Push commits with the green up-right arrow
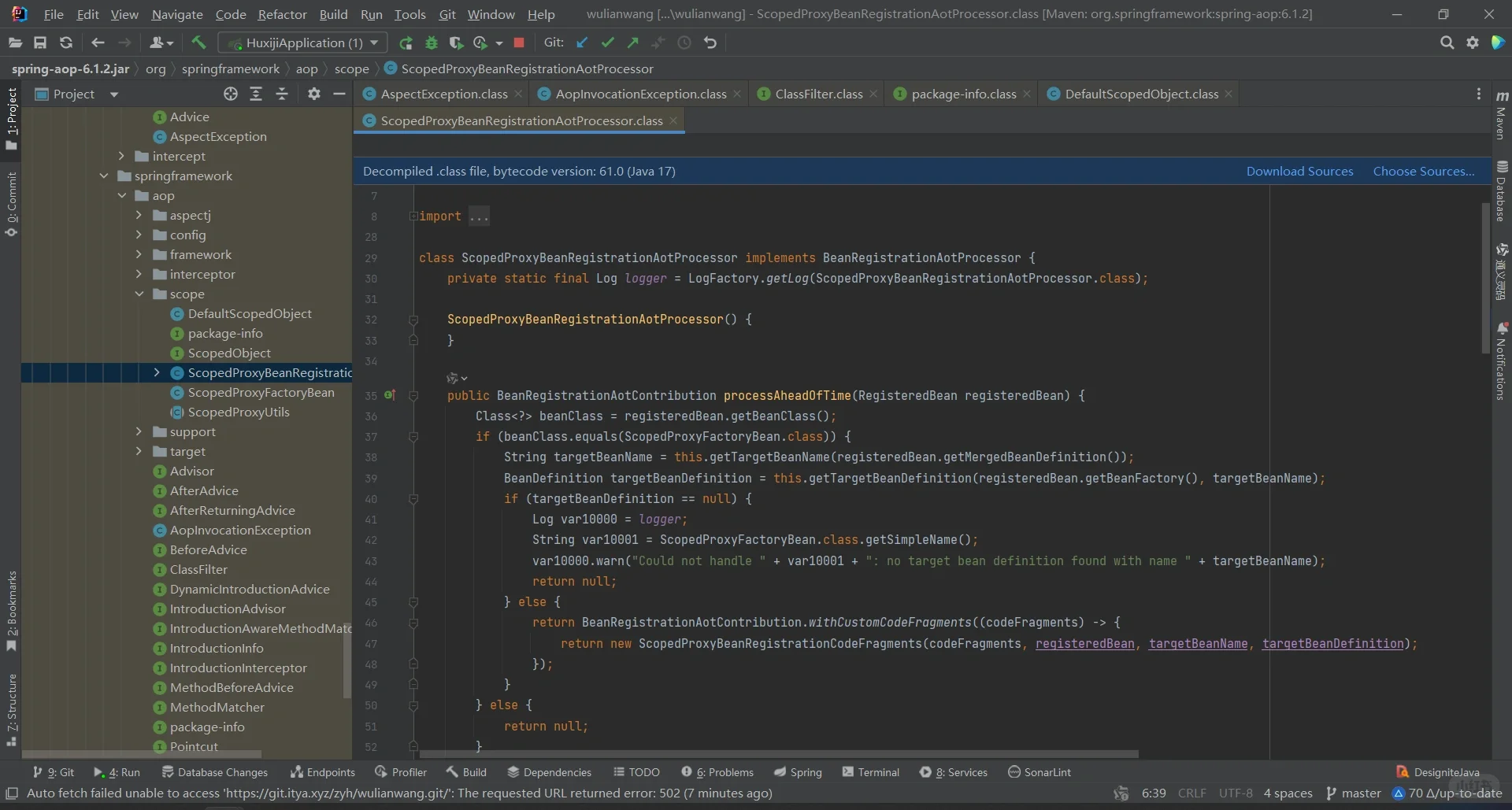Screen dimensions: 1512x810 [x=633, y=43]
